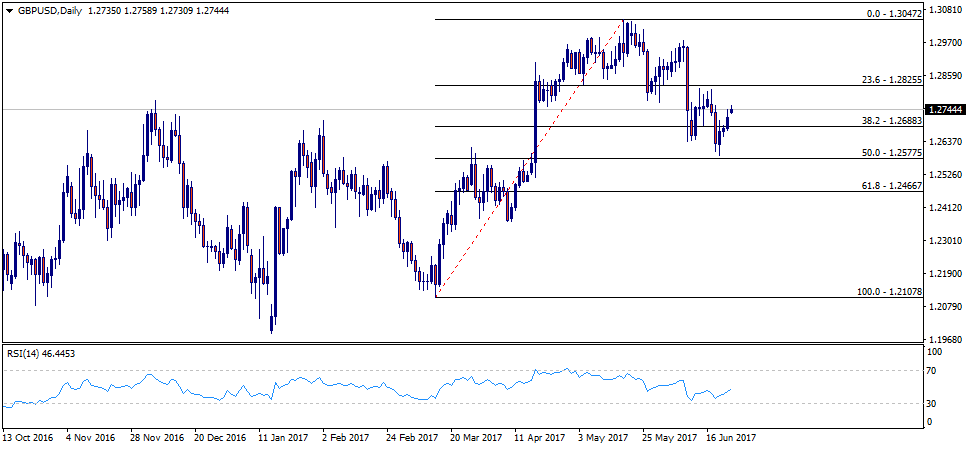Click 1.30810 on the price axis
Viewport: 966px width, 449px height.
[945, 10]
